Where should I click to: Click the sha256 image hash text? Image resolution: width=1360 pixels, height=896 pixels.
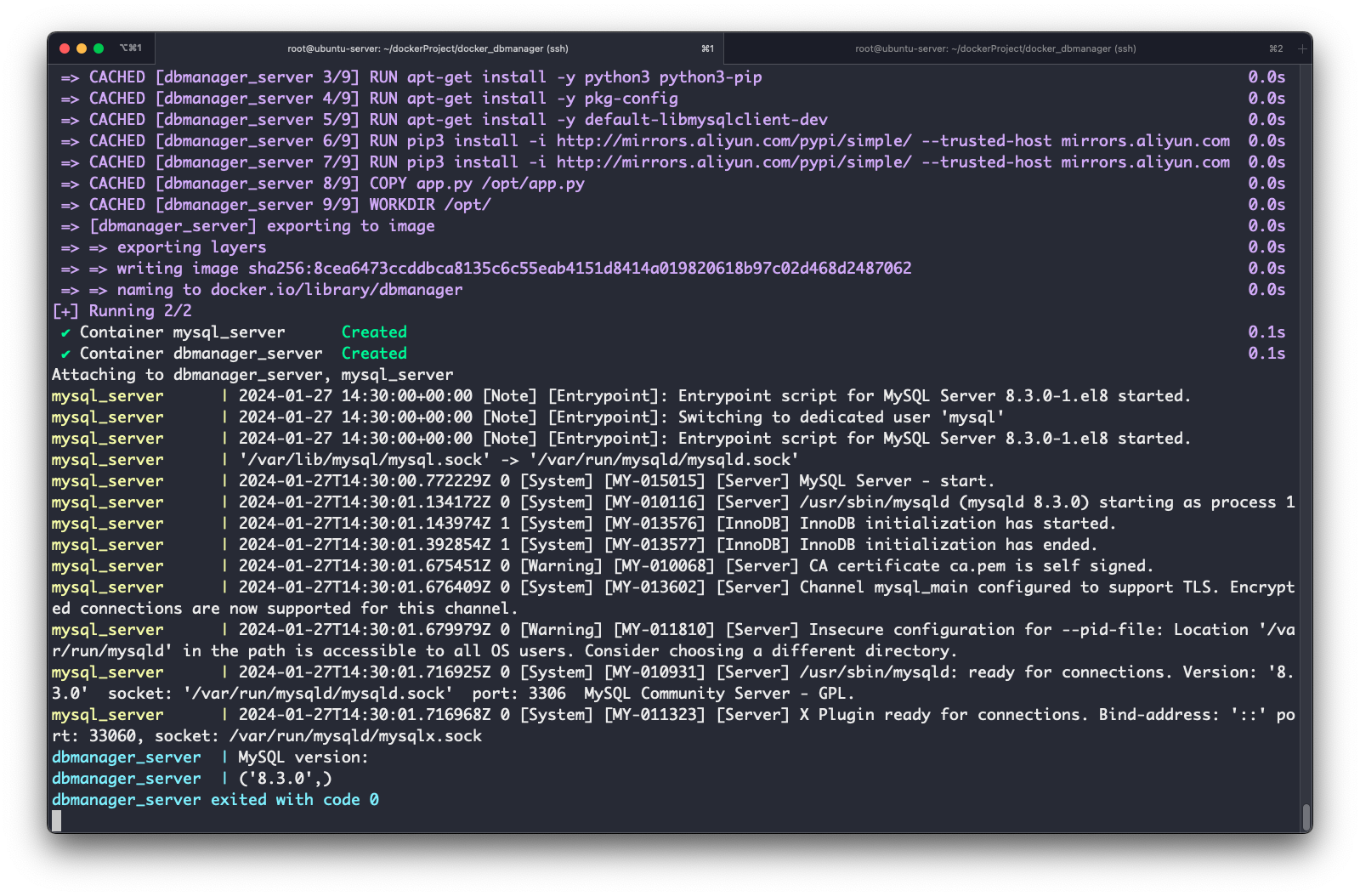580,269
